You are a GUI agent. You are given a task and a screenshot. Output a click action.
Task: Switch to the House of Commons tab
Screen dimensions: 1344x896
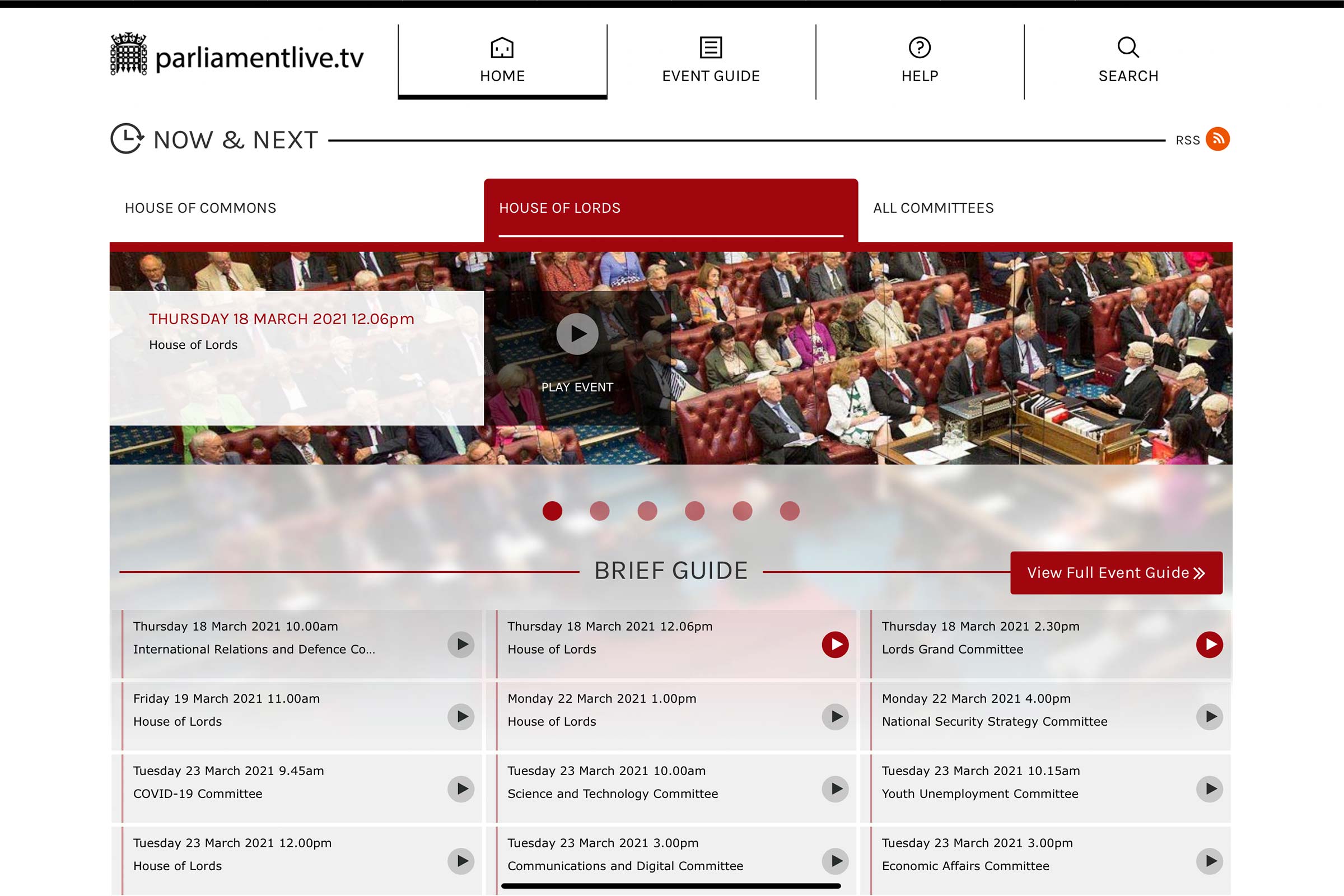coord(200,208)
